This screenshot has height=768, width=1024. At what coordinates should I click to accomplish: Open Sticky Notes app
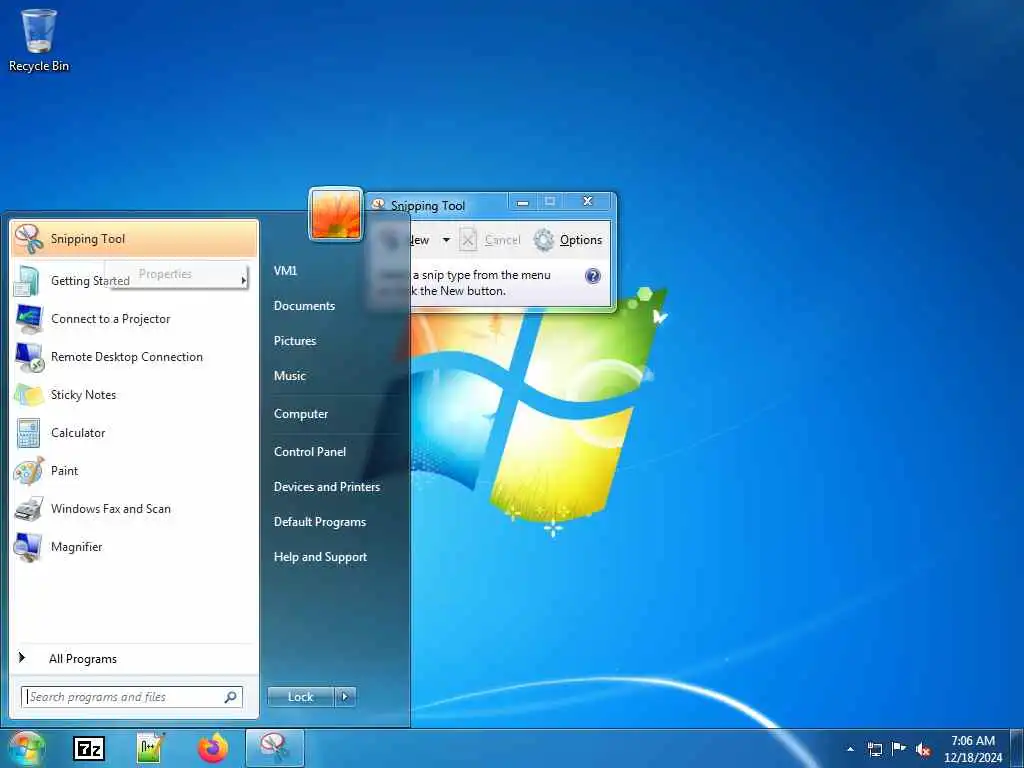(x=134, y=394)
